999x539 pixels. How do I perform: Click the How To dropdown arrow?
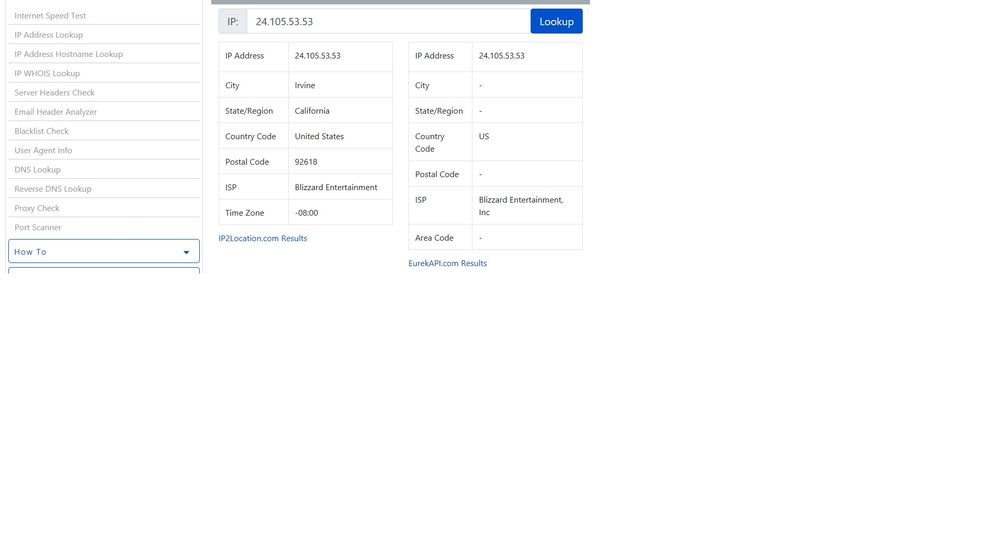tap(186, 253)
